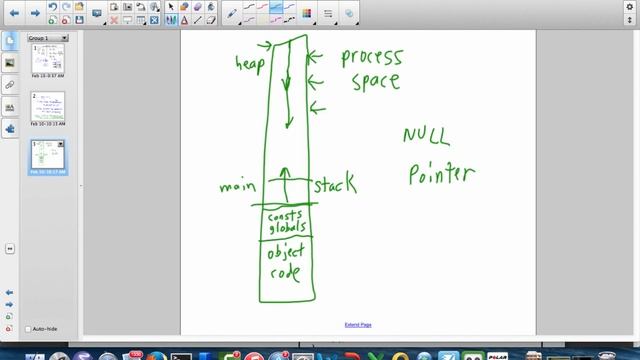Add a new page from the toolbar
640x360 pixels.
point(53,20)
